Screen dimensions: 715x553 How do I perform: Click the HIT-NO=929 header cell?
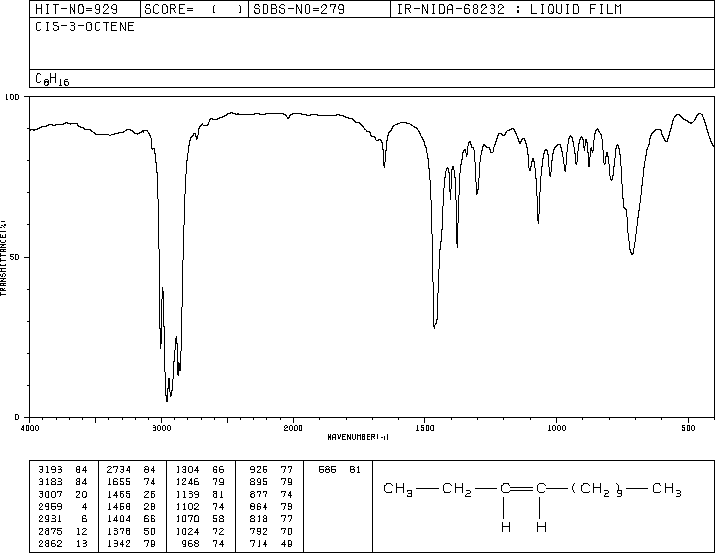tap(85, 9)
